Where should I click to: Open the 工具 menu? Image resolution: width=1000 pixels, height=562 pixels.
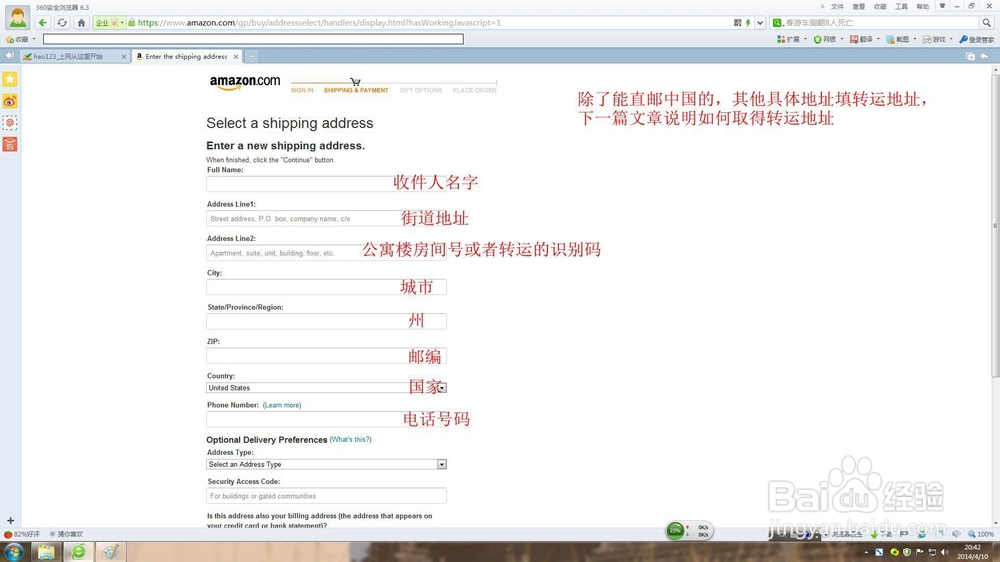point(901,6)
